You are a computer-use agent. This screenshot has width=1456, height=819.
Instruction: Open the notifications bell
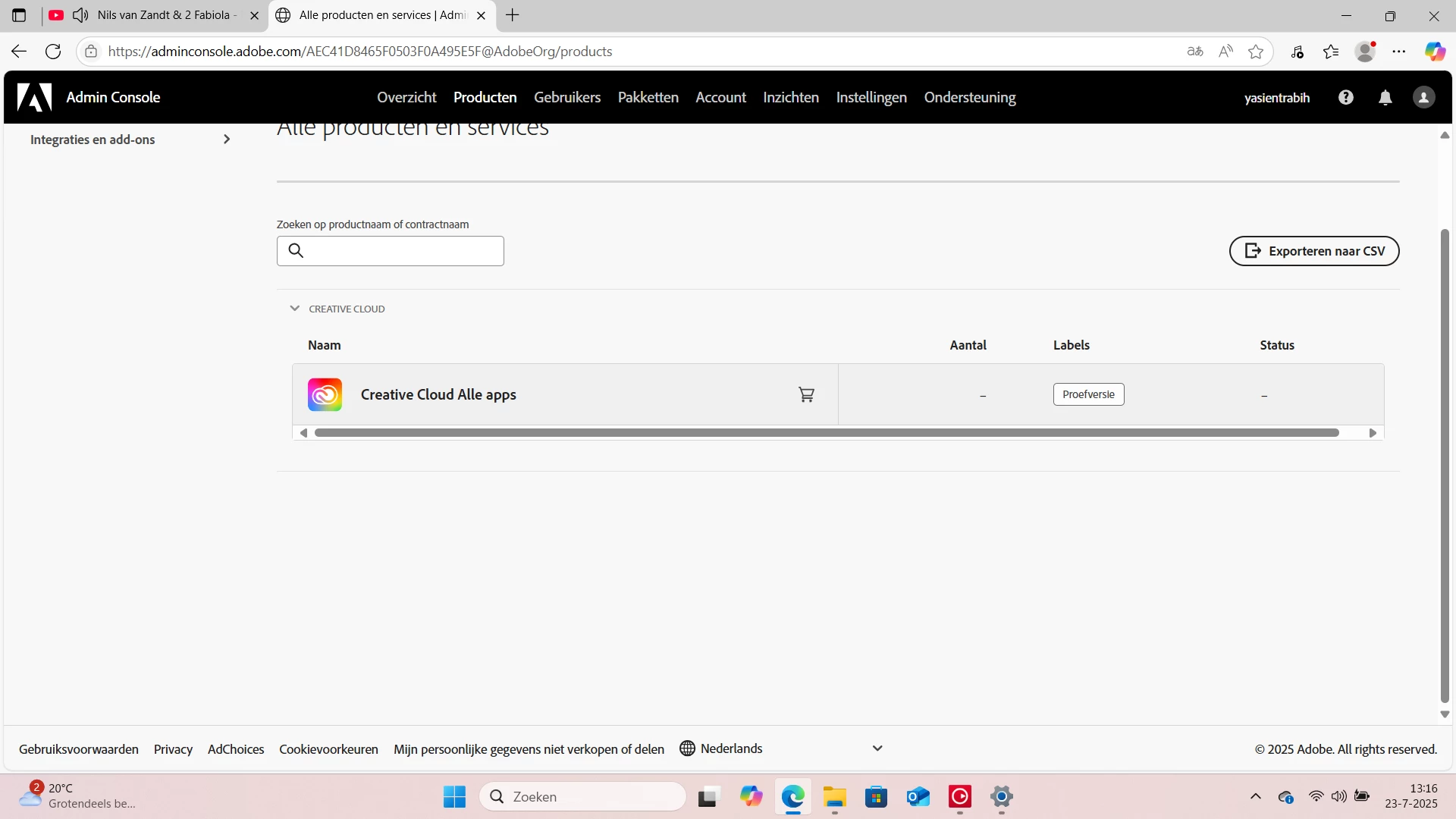pyautogui.click(x=1385, y=97)
